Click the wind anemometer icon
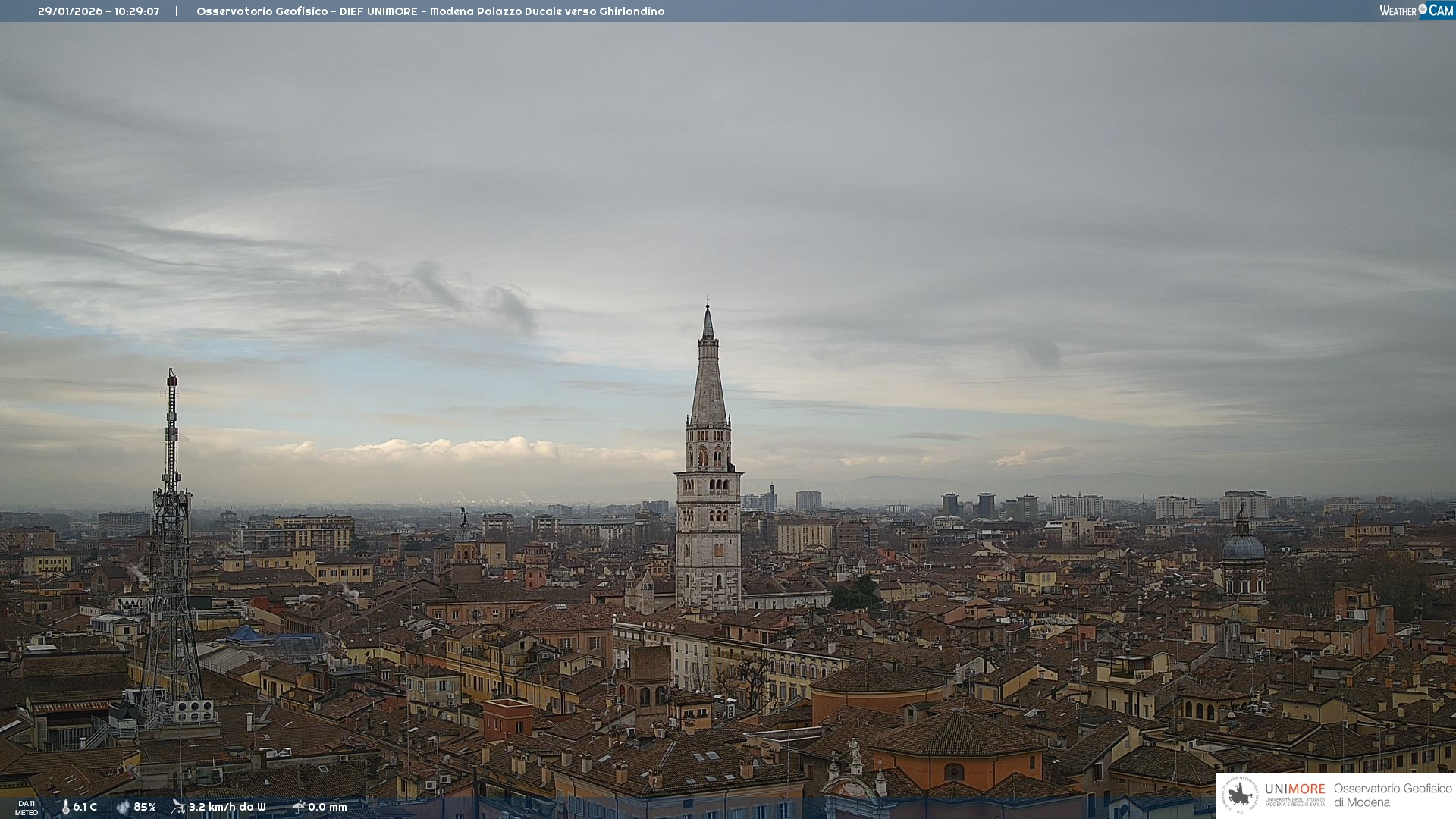 point(178,807)
